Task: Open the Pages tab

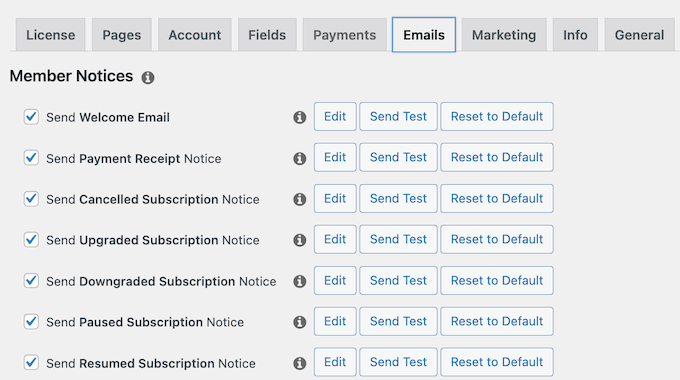Action: [122, 35]
